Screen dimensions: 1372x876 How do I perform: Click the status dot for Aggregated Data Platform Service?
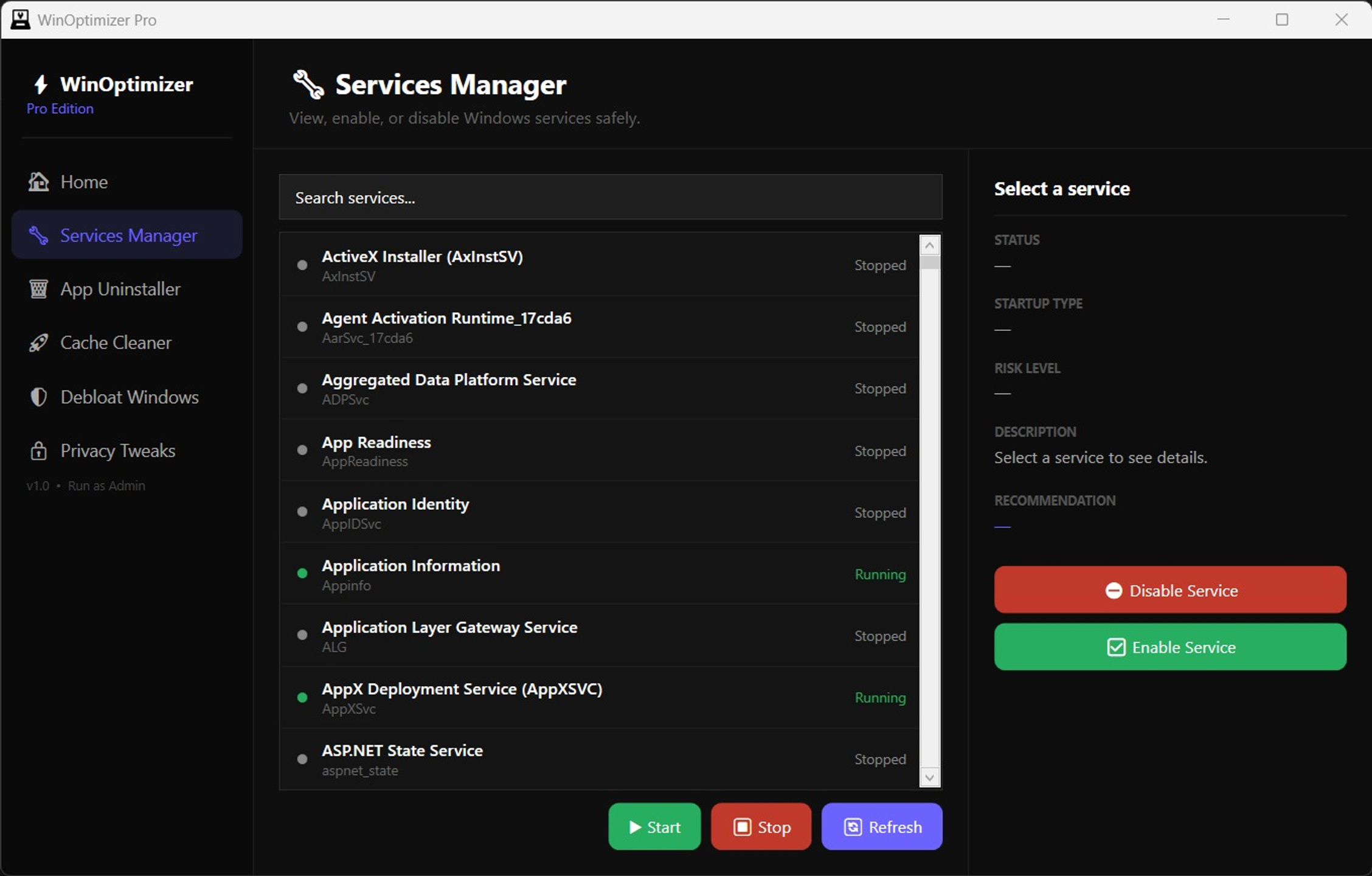pyautogui.click(x=302, y=388)
